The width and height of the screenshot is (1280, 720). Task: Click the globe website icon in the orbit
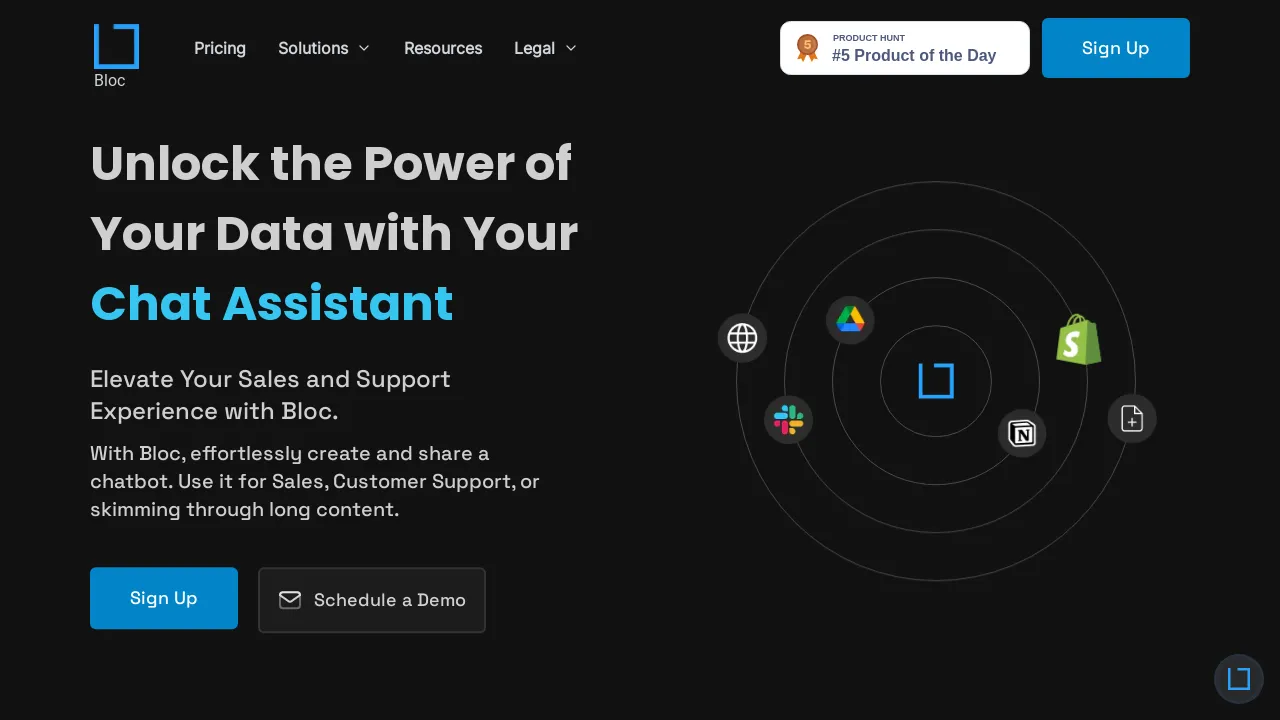[x=742, y=338]
